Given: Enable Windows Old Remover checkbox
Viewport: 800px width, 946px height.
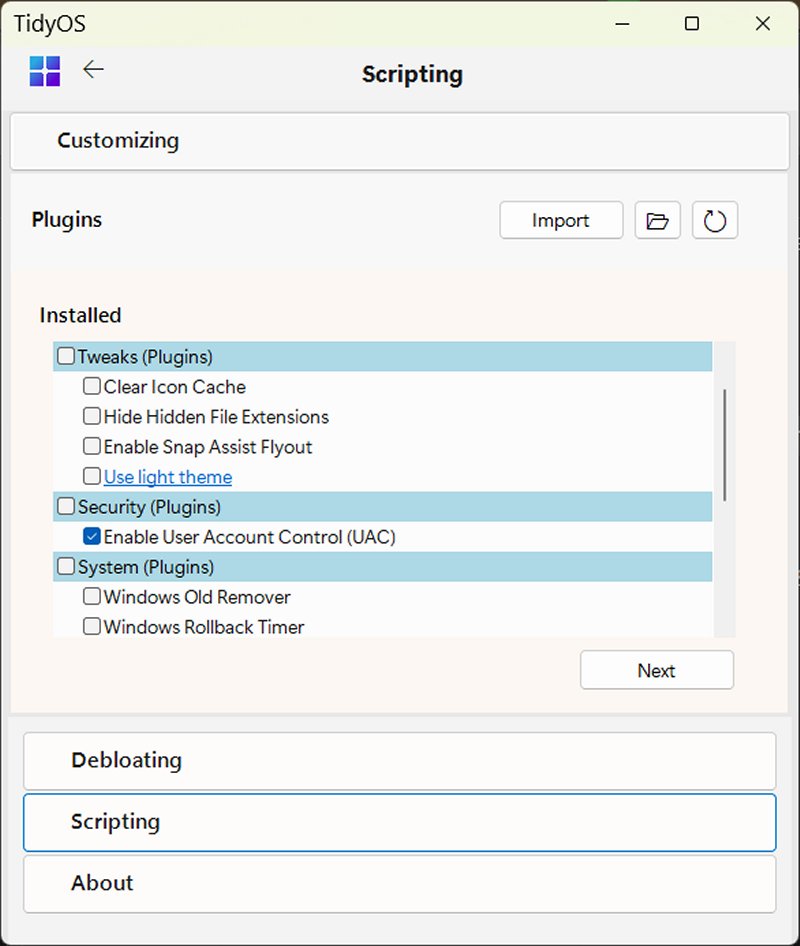Looking at the screenshot, I should point(92,597).
